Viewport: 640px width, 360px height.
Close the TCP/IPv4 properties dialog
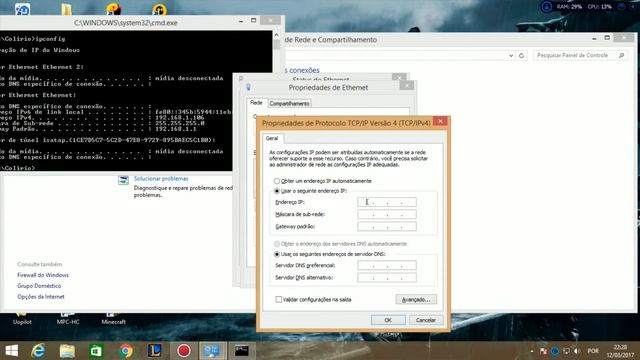click(440, 121)
